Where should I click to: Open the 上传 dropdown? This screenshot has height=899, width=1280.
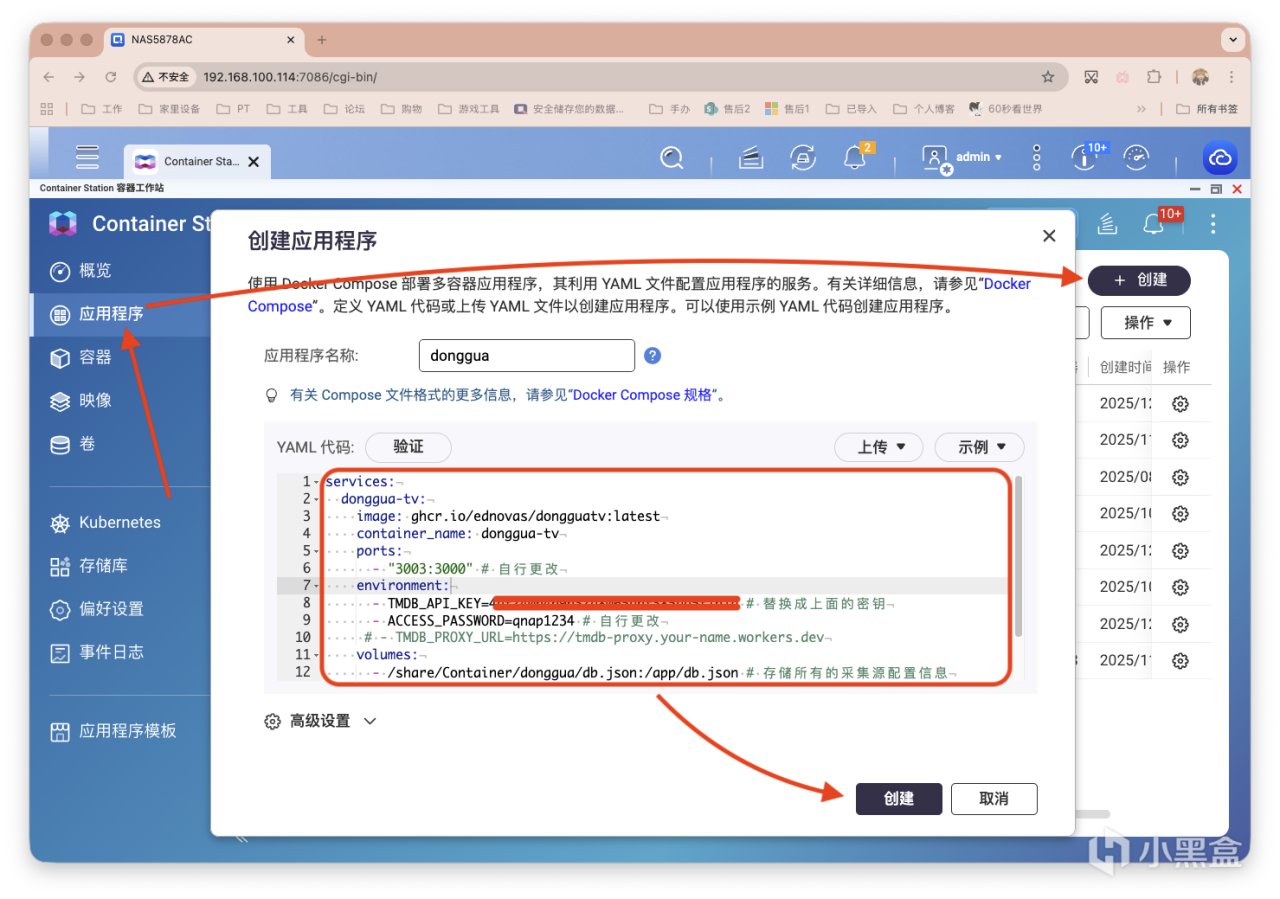coord(879,447)
